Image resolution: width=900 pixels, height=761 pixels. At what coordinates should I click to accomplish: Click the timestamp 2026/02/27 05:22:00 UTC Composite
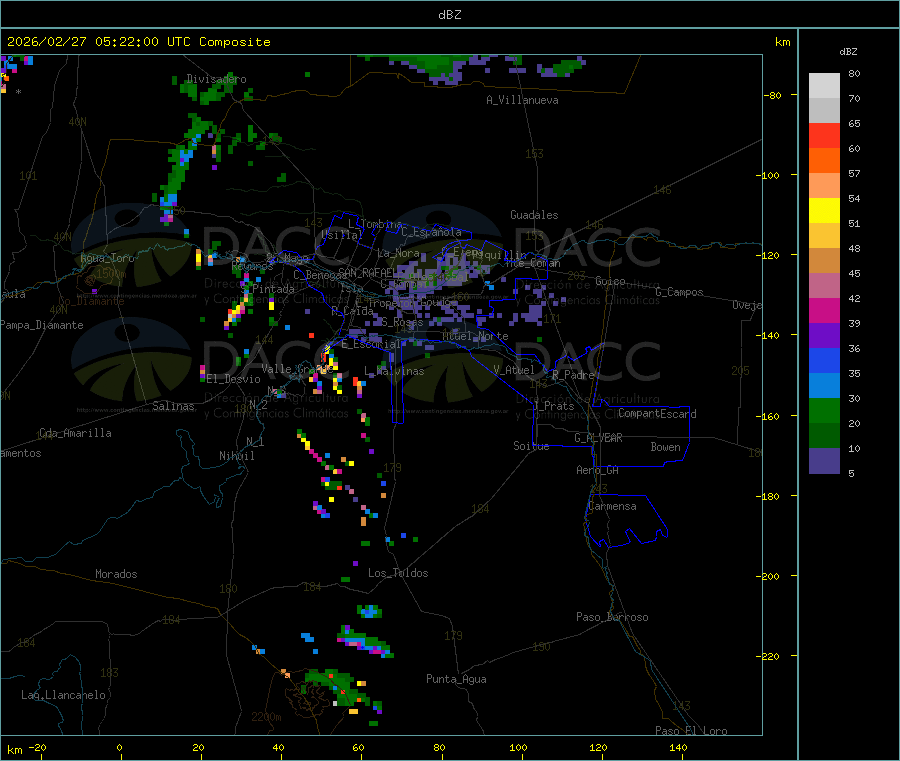138,42
